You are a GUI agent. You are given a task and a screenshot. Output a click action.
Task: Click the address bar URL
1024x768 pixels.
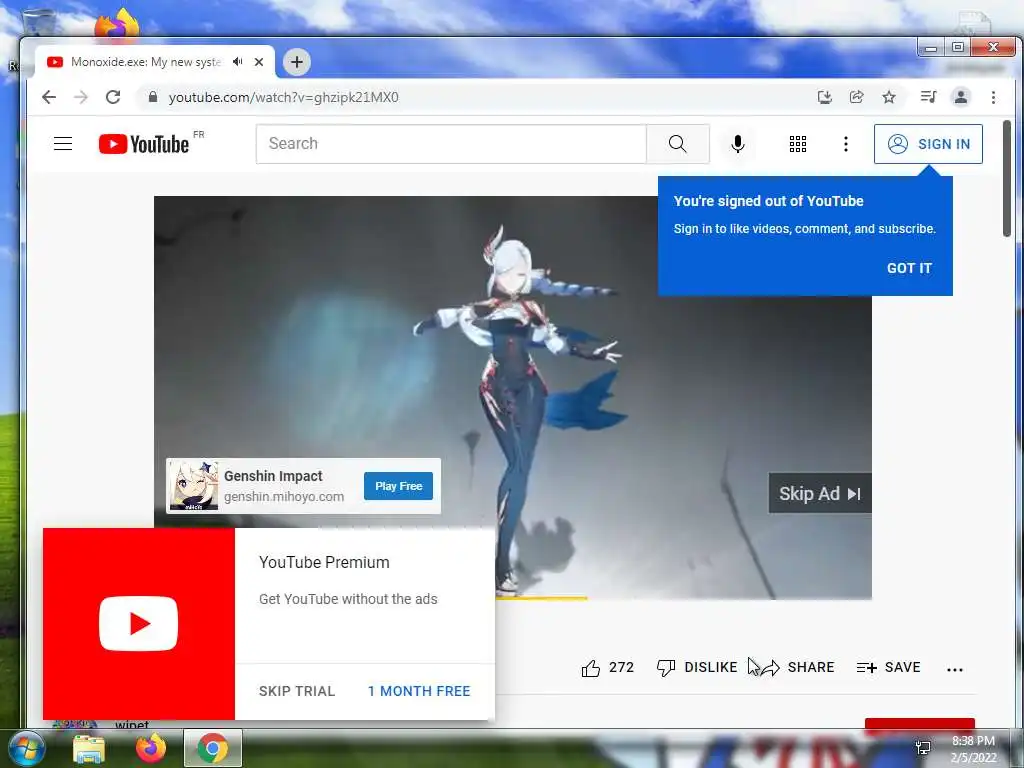(283, 97)
